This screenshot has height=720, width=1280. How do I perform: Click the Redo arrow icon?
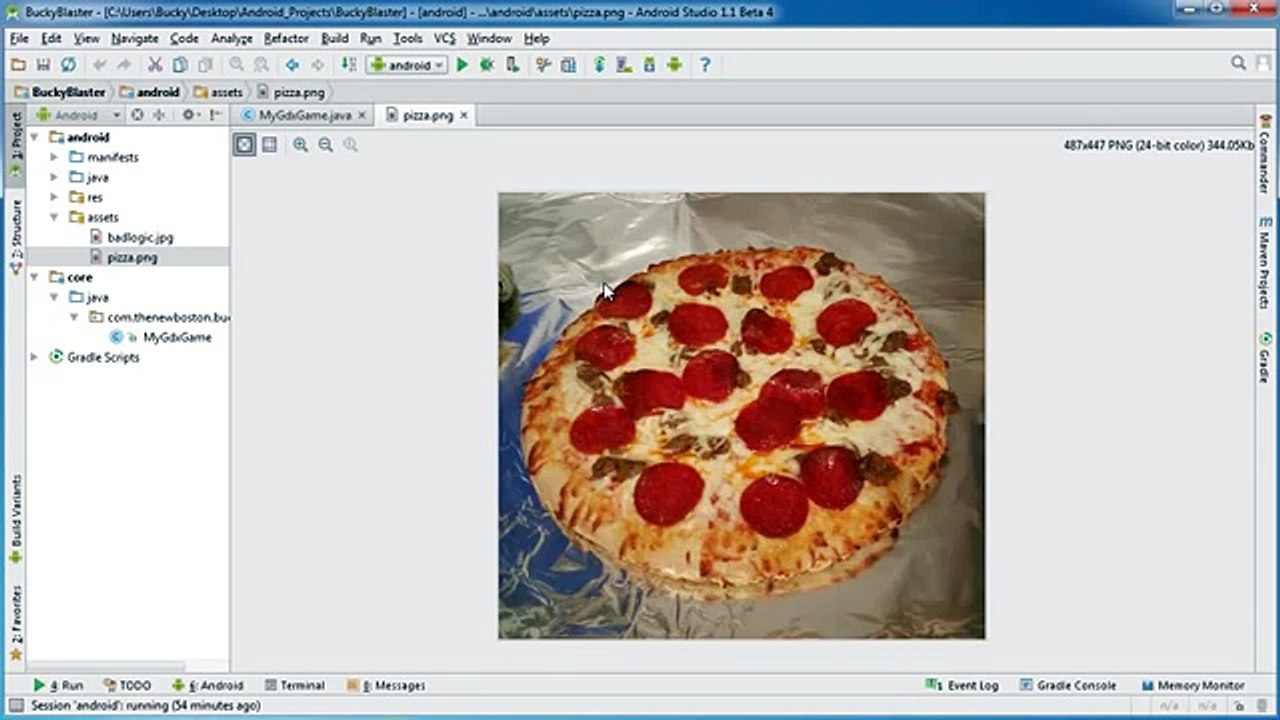[x=124, y=65]
